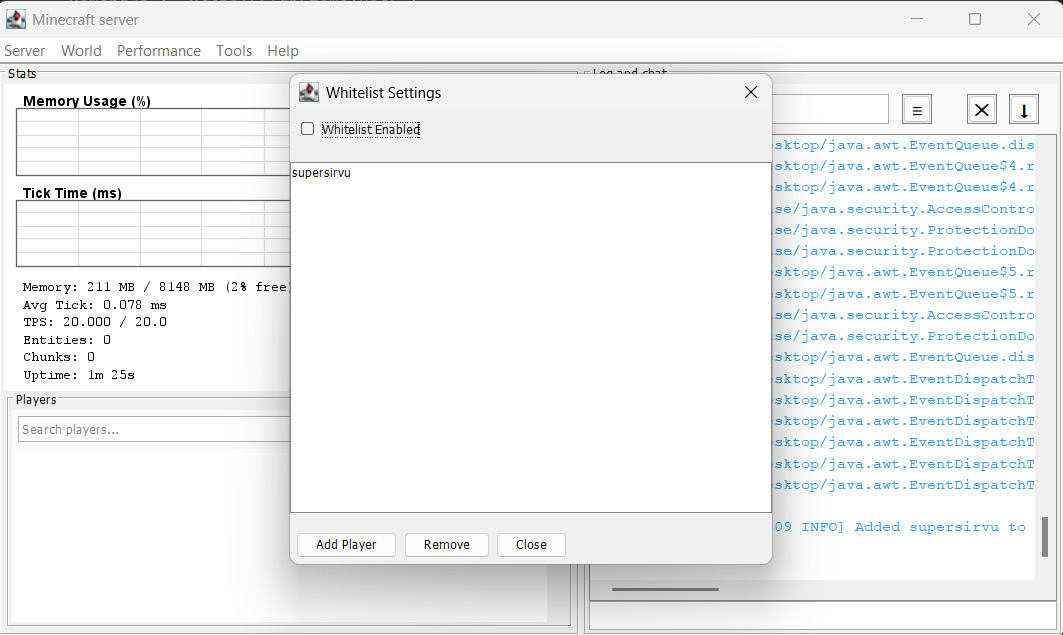Click the command input field under the log
This screenshot has width=1063, height=635.
[x=822, y=615]
